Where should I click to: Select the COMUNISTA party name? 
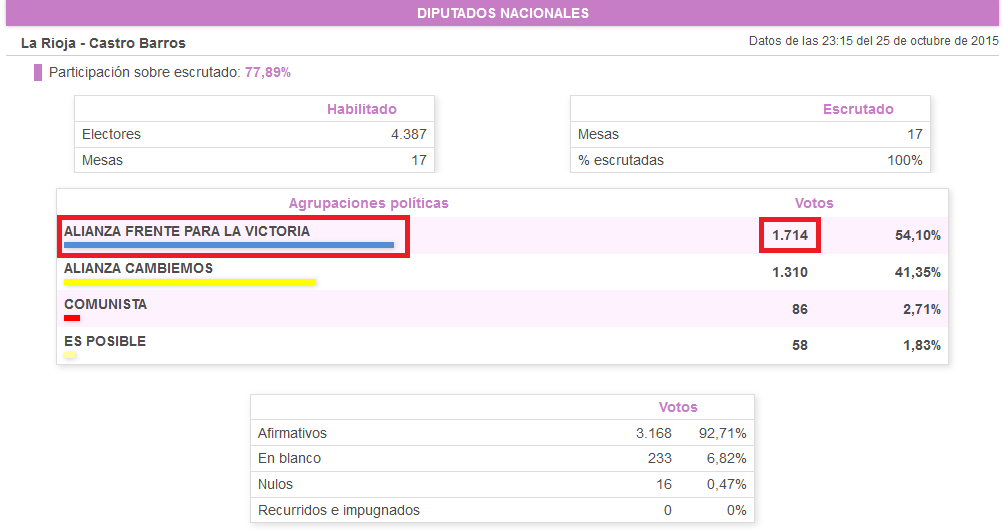click(106, 304)
